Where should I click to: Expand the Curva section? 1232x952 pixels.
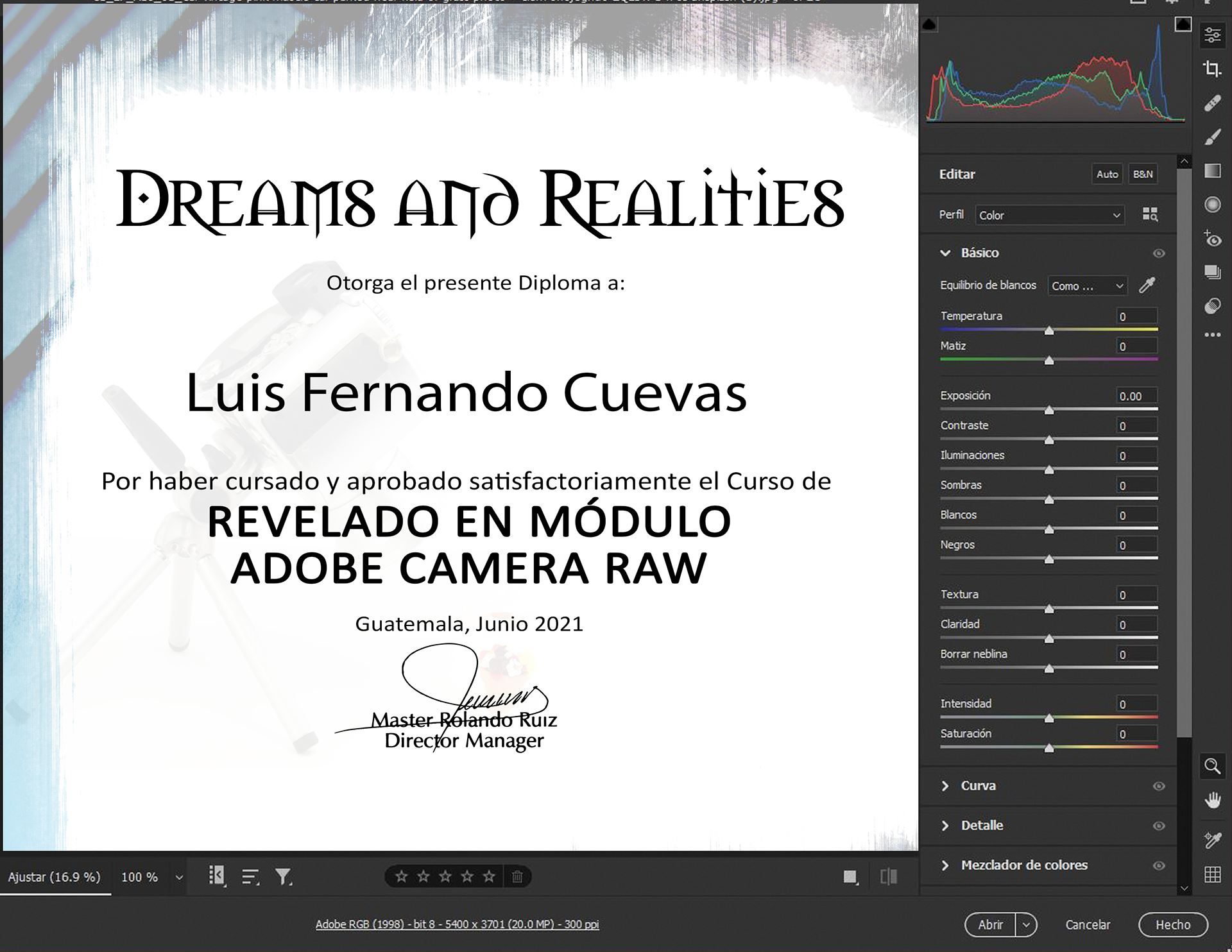945,786
